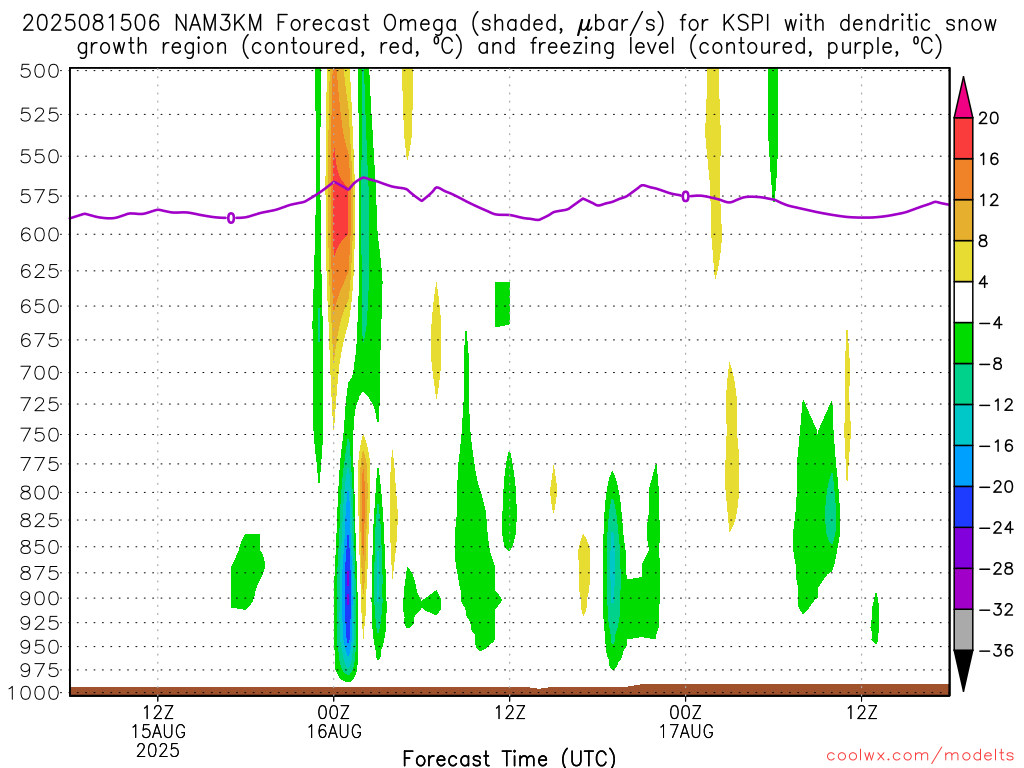Pick the gold 8 to 12 colorbar segment
1024x768 pixels.
tap(963, 221)
